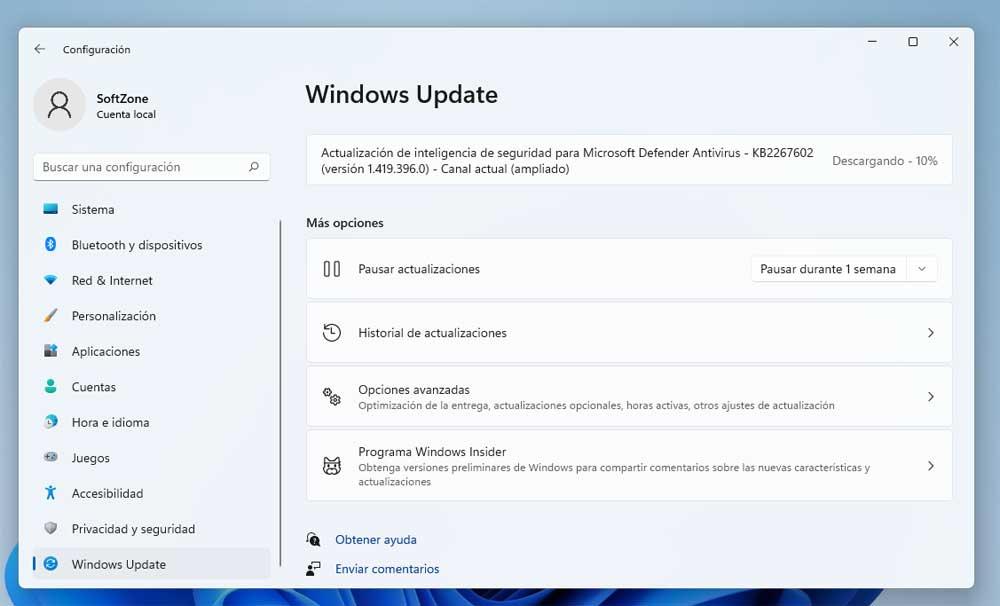Click the SoftZone account name
Screen dimensions: 1000x606
tap(122, 98)
